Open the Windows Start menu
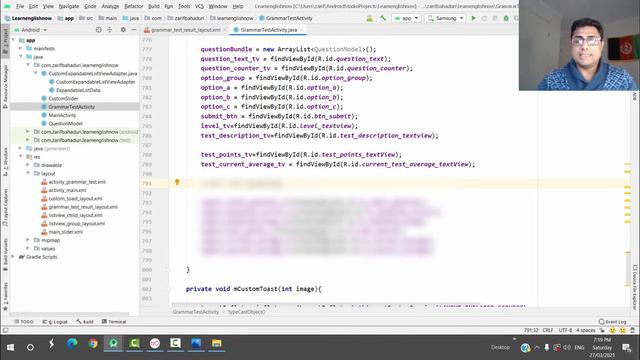 [x=10, y=347]
